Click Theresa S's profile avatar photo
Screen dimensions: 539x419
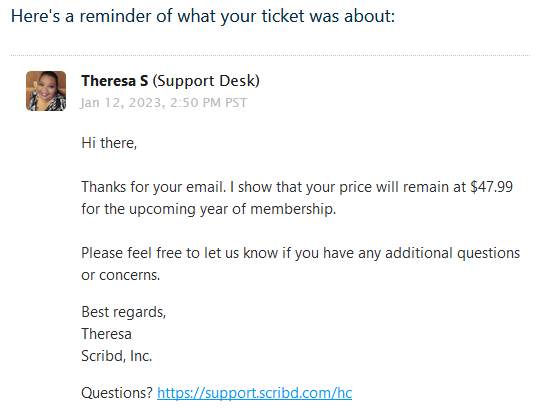click(x=46, y=91)
